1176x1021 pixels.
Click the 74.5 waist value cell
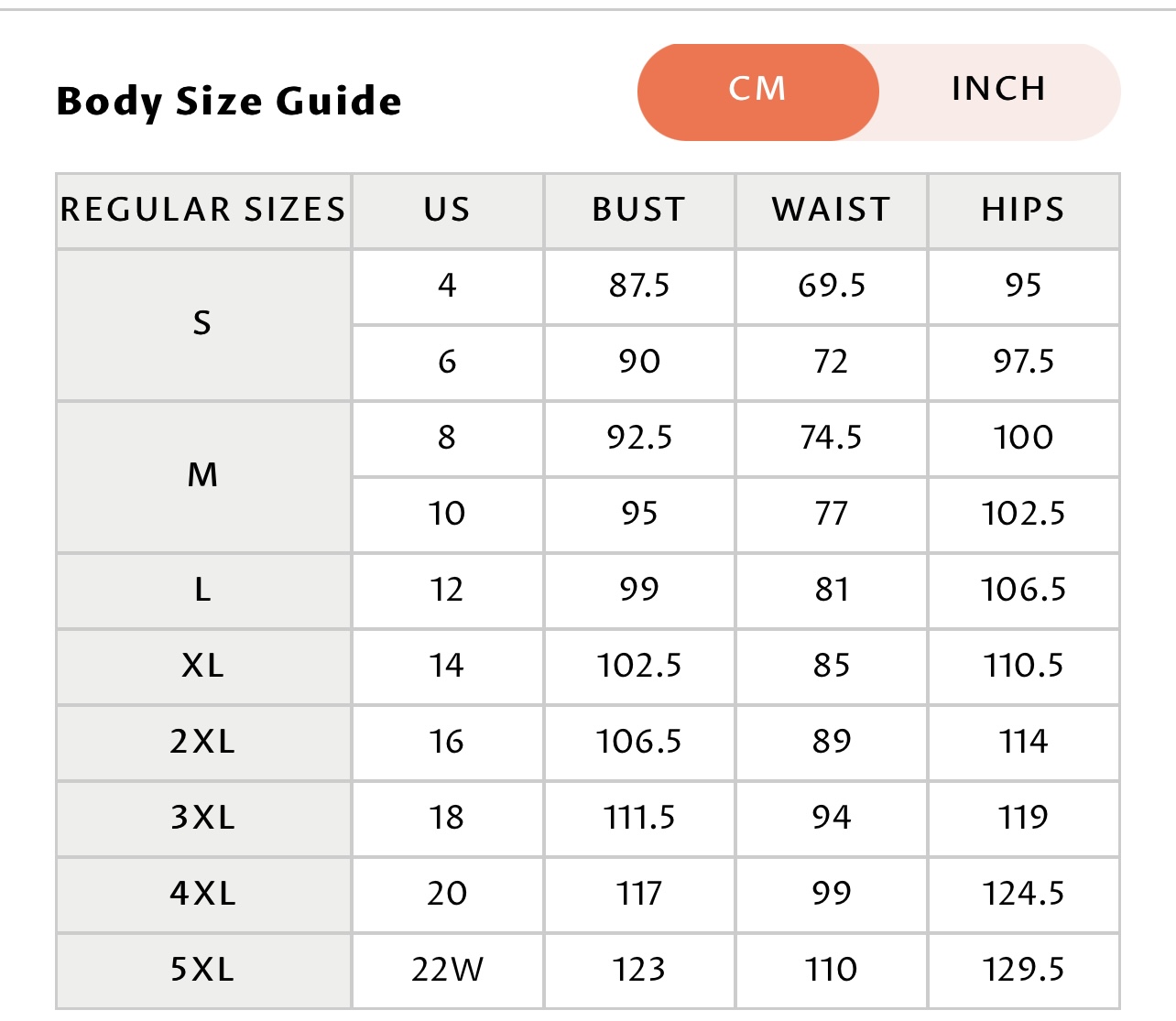[832, 439]
